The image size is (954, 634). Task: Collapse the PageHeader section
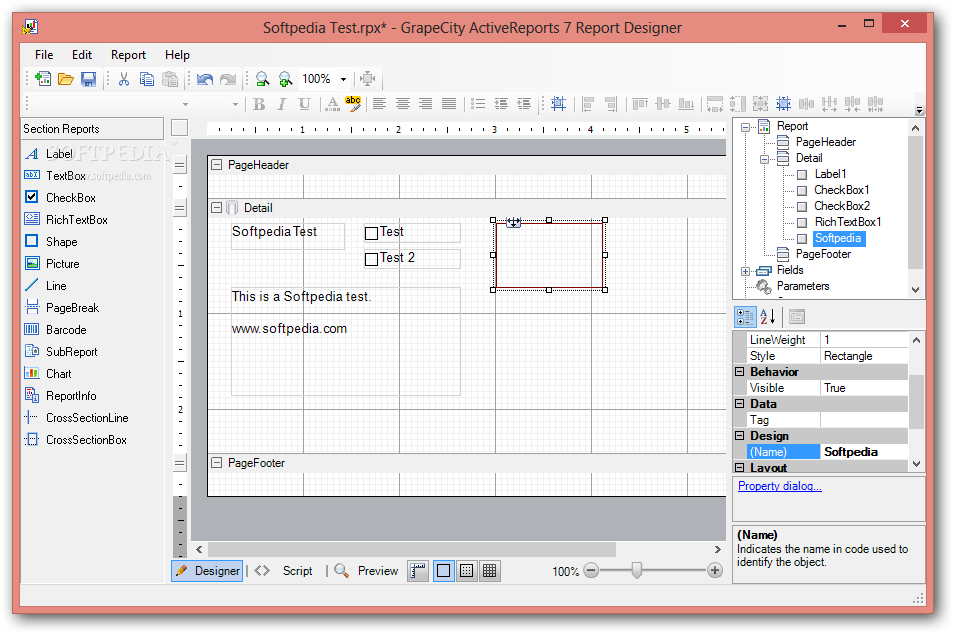click(x=217, y=164)
